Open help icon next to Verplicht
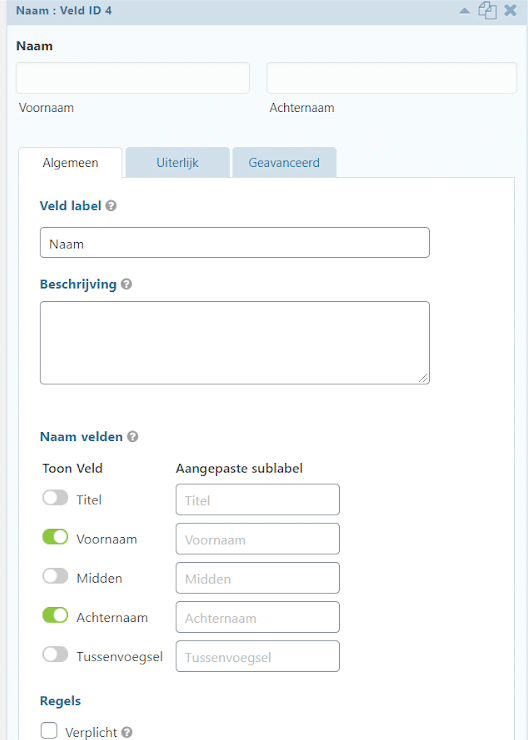The width and height of the screenshot is (528, 740). (127, 732)
